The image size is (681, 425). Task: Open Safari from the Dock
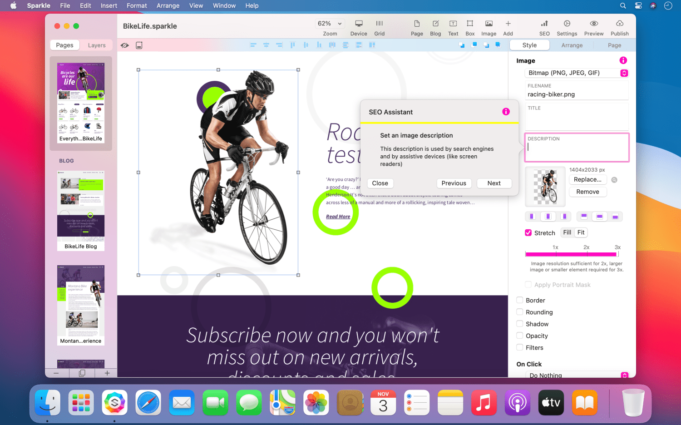coord(148,402)
